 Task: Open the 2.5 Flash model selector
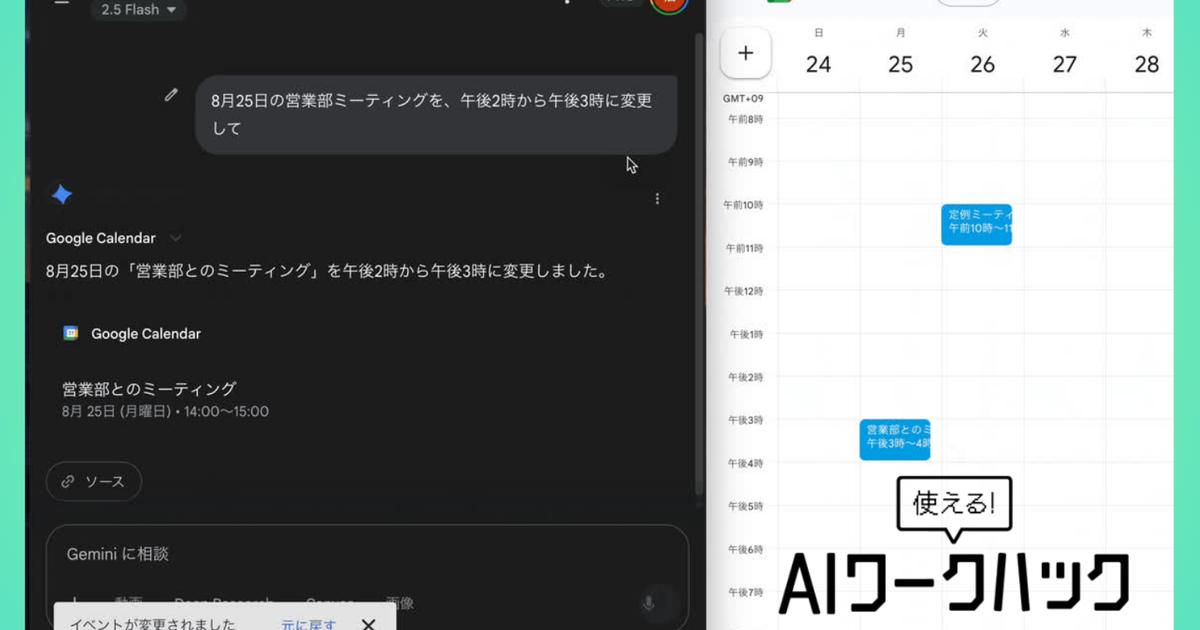pyautogui.click(x=138, y=10)
